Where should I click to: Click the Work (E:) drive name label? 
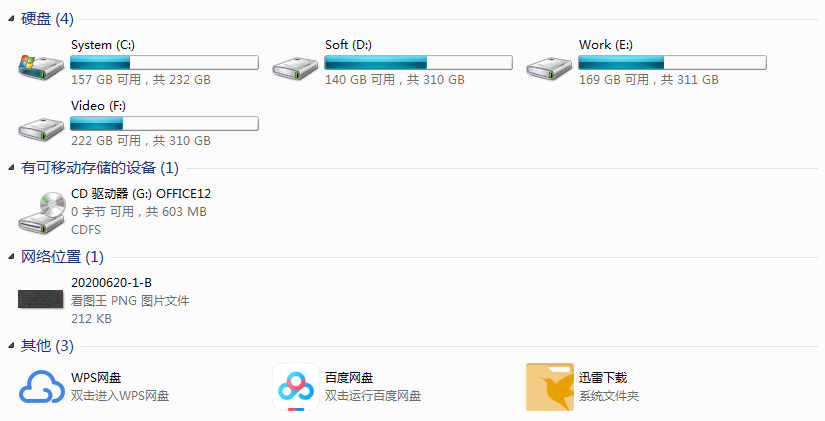(606, 45)
